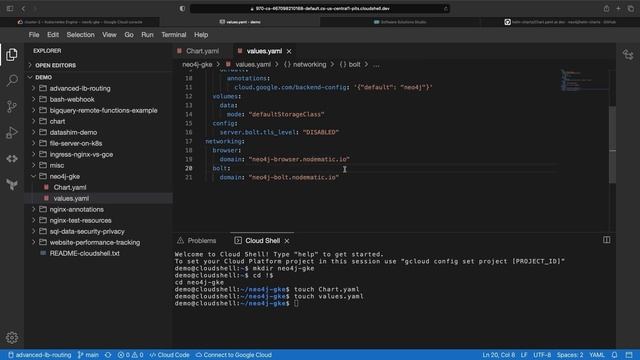Open the View menu
Image resolution: width=640 pixels, height=360 pixels.
(x=109, y=35)
